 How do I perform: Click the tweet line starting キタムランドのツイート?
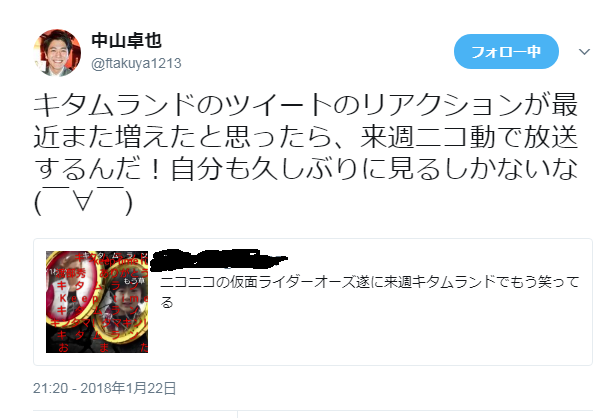(306, 105)
